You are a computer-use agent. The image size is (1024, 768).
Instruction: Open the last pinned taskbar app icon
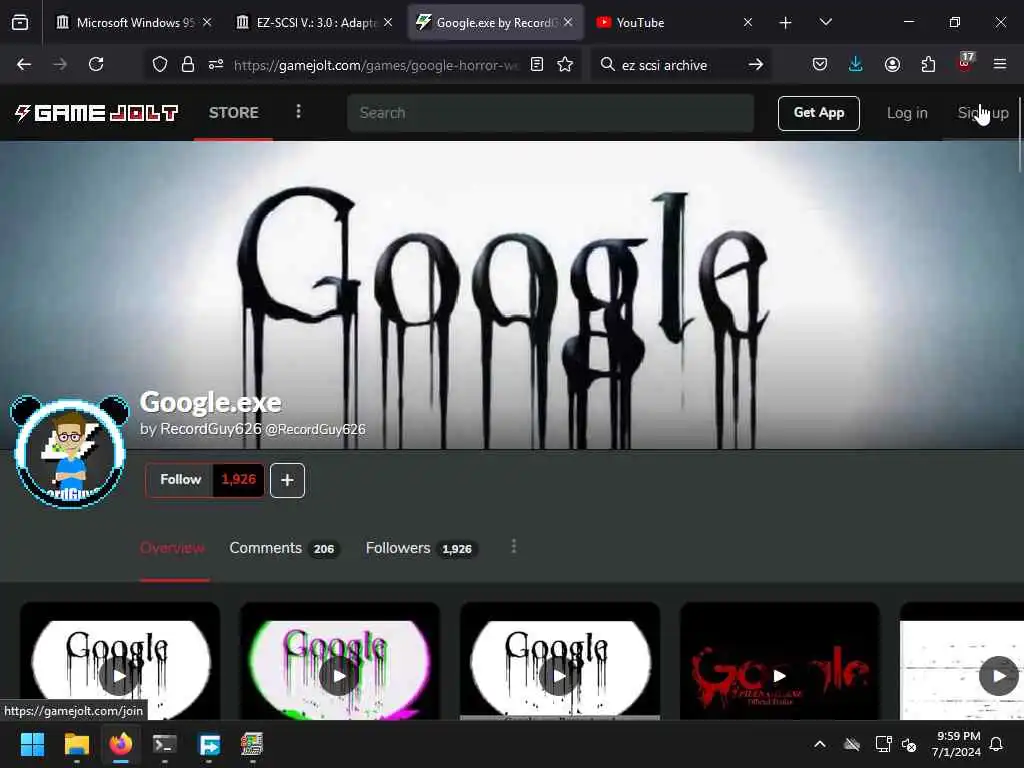tap(252, 744)
